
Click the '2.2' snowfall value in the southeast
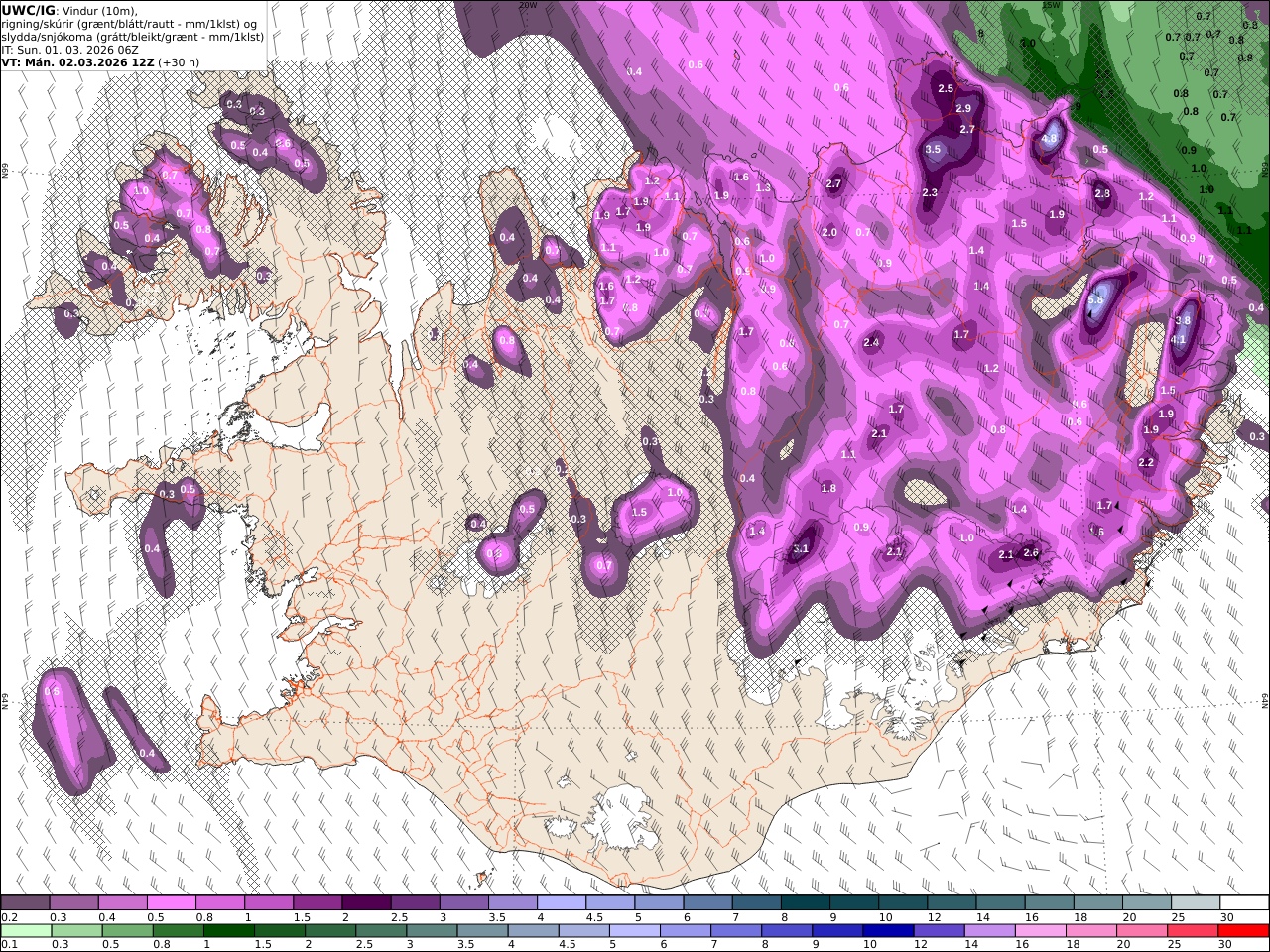1146,463
